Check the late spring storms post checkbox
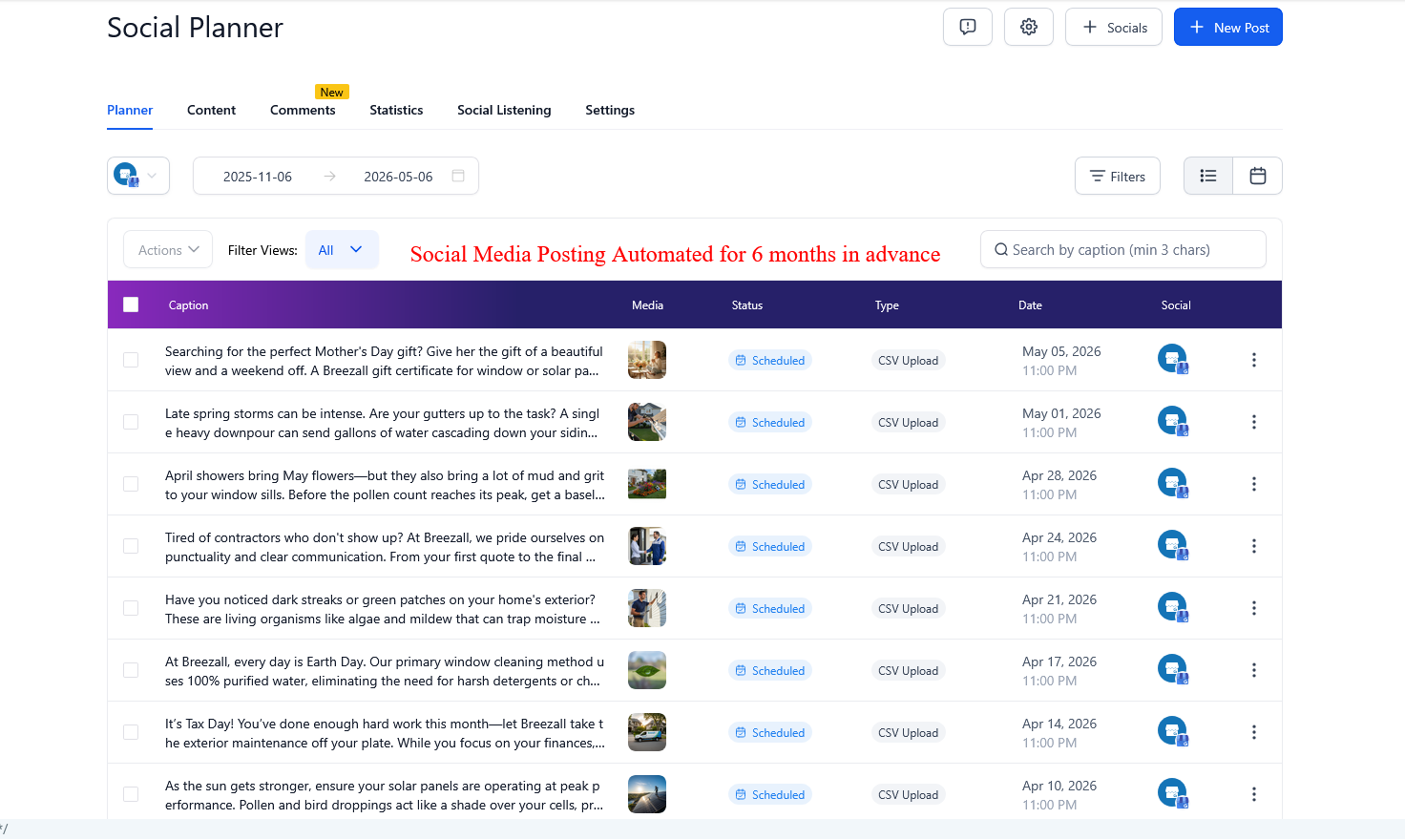1405x840 pixels. [x=131, y=422]
